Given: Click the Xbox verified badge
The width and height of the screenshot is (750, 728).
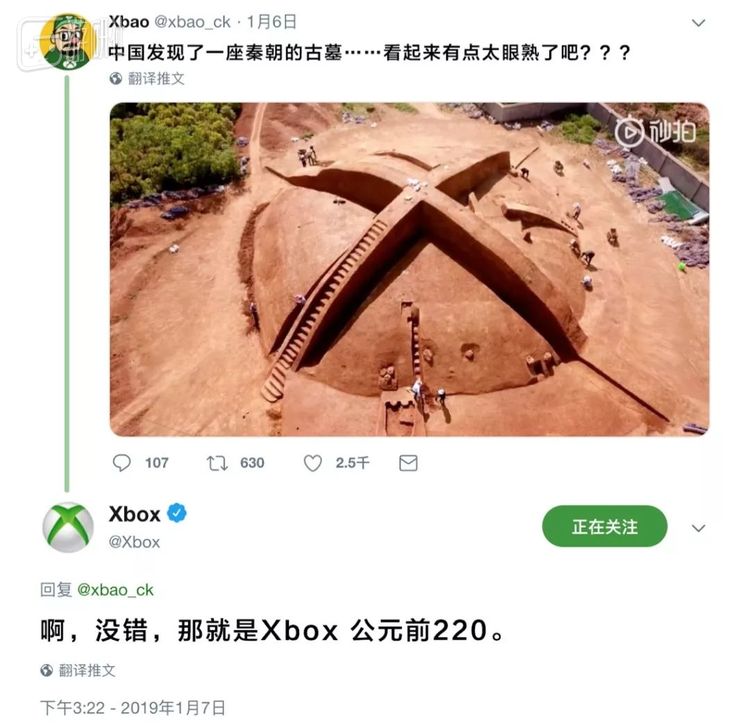Looking at the screenshot, I should (177, 513).
